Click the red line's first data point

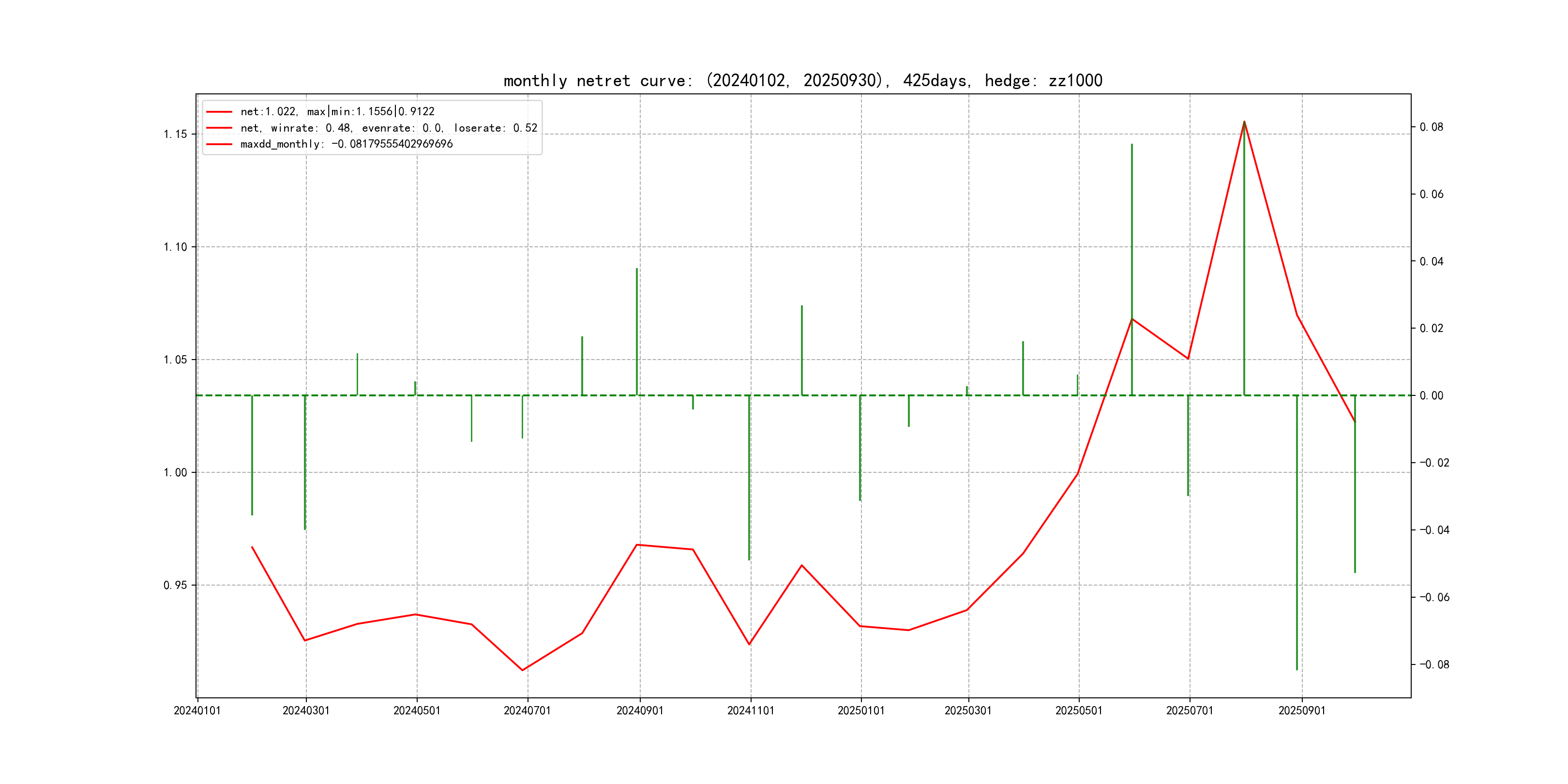point(252,546)
